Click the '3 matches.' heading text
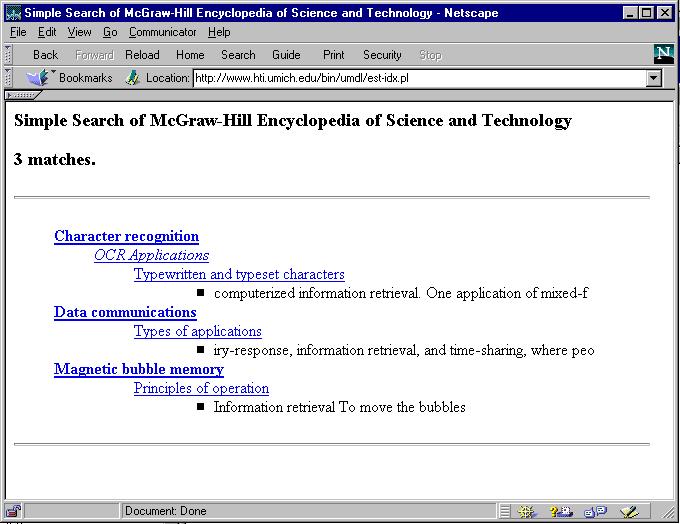The height and width of the screenshot is (524, 680). [x=55, y=160]
